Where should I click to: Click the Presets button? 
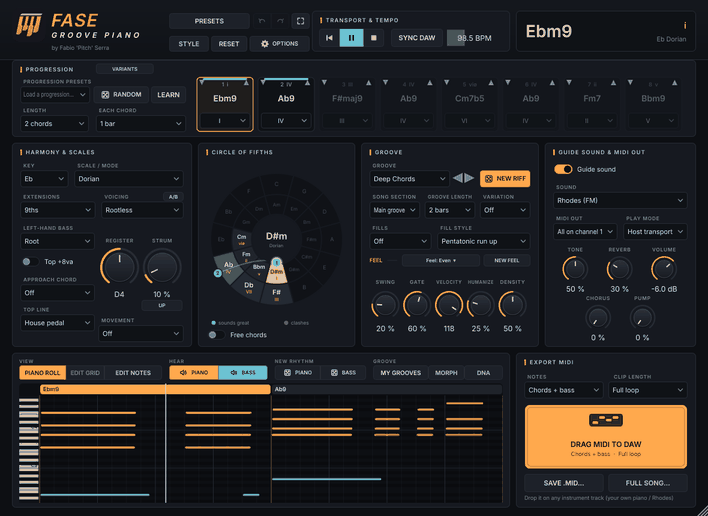pyautogui.click(x=209, y=21)
